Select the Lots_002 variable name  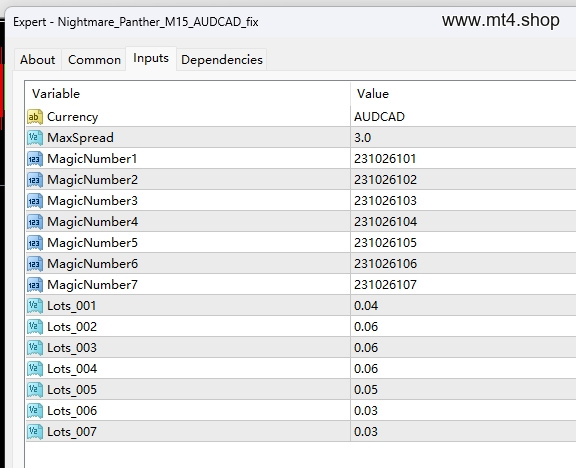click(x=72, y=327)
